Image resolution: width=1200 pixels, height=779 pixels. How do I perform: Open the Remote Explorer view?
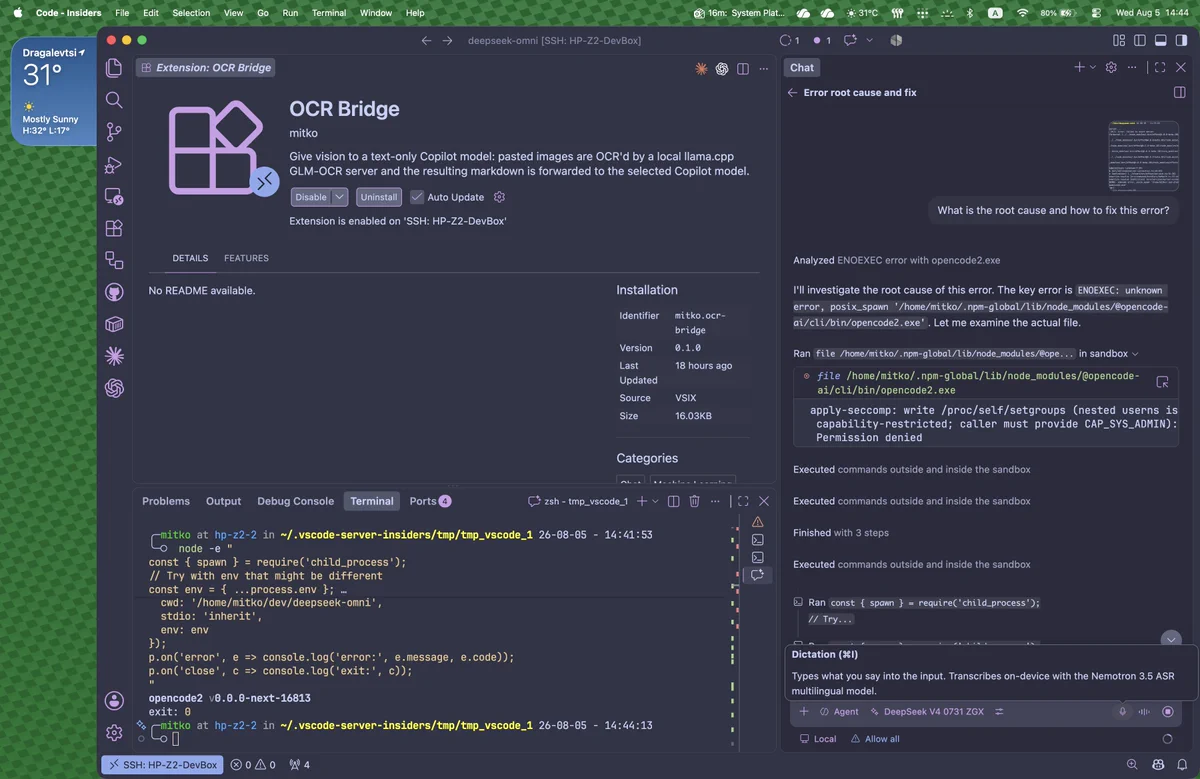tap(114, 197)
